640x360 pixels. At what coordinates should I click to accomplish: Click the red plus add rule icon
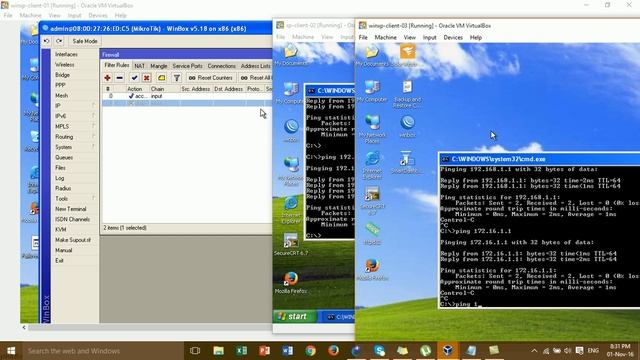(x=107, y=78)
